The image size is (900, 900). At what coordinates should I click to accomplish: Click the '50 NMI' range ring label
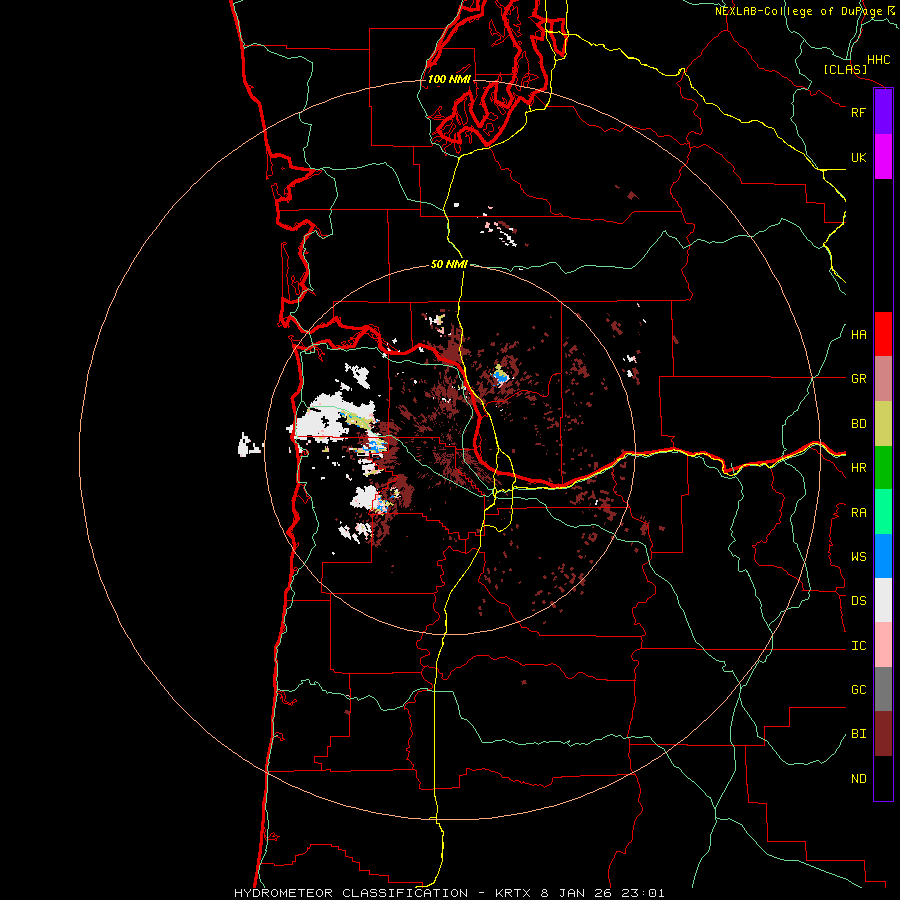pos(449,264)
